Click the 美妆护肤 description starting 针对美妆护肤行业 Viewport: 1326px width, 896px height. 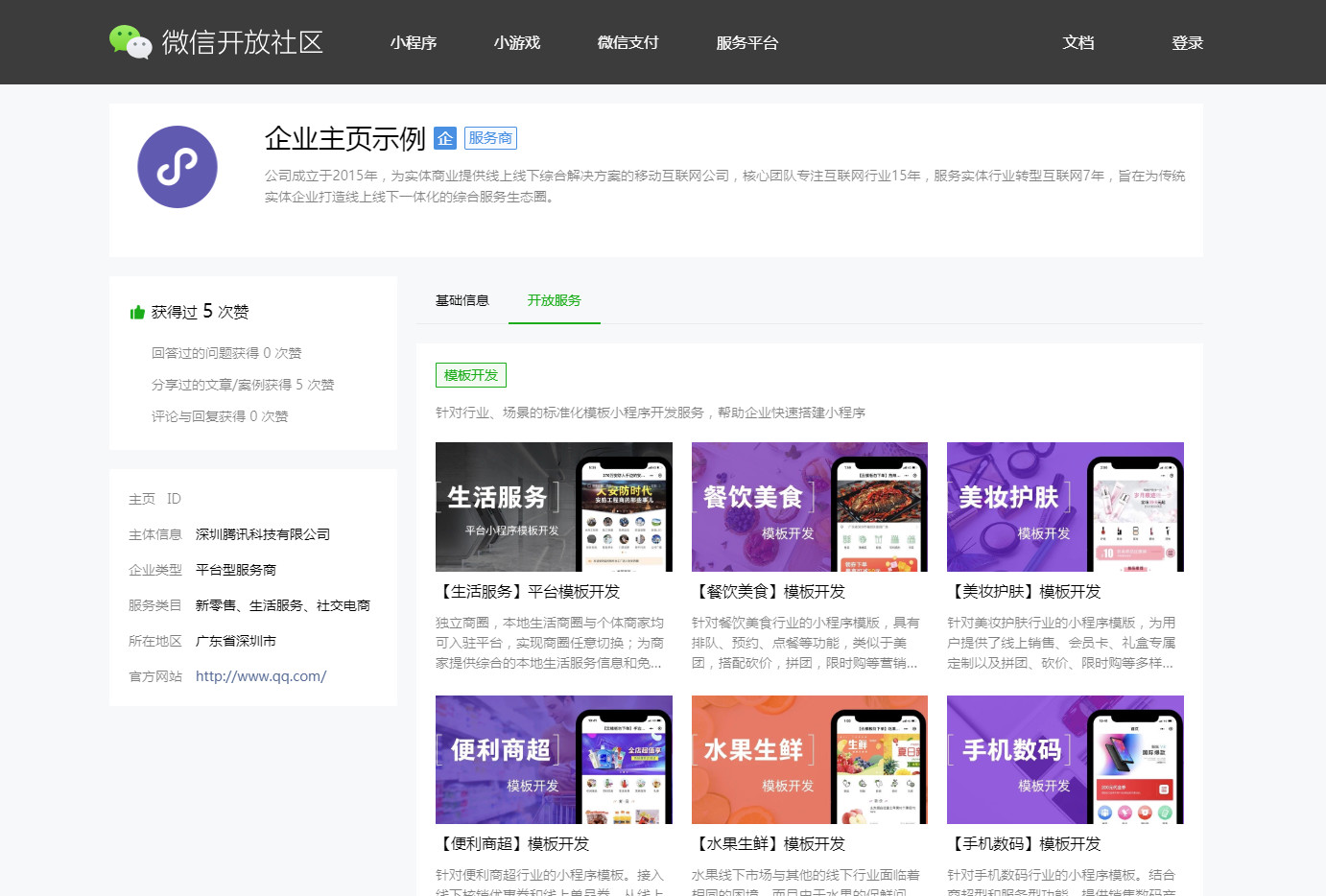[x=1061, y=643]
